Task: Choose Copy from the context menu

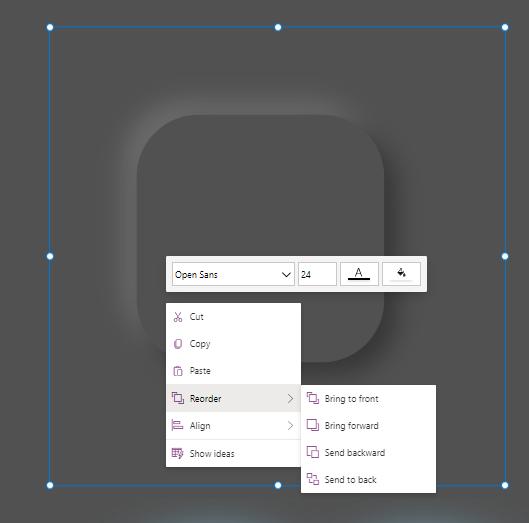Action: click(x=233, y=344)
